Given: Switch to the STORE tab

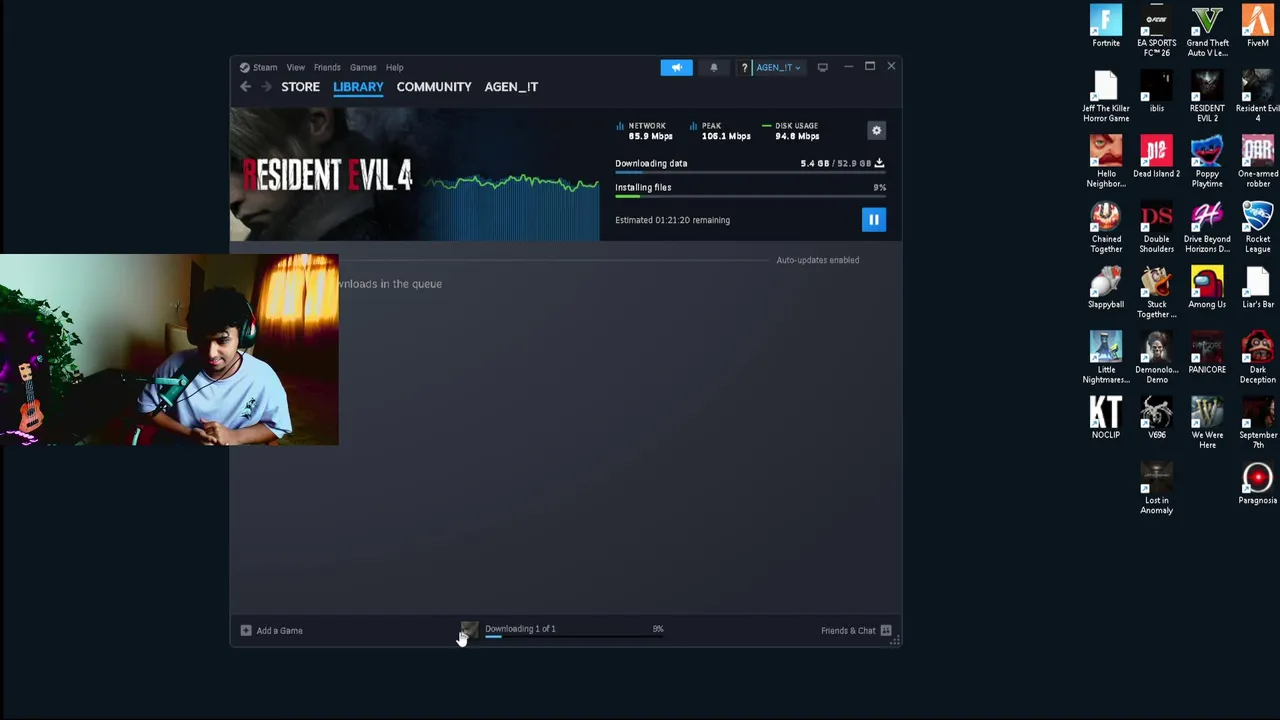Looking at the screenshot, I should [x=300, y=87].
